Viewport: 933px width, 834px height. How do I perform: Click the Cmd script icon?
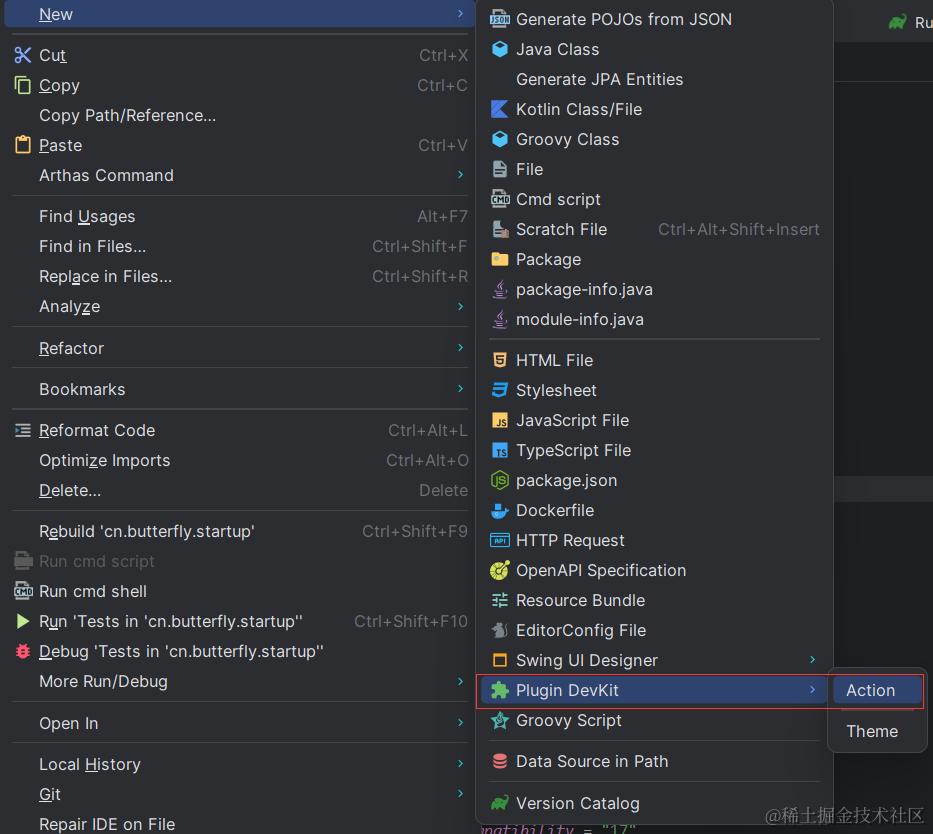(x=500, y=199)
